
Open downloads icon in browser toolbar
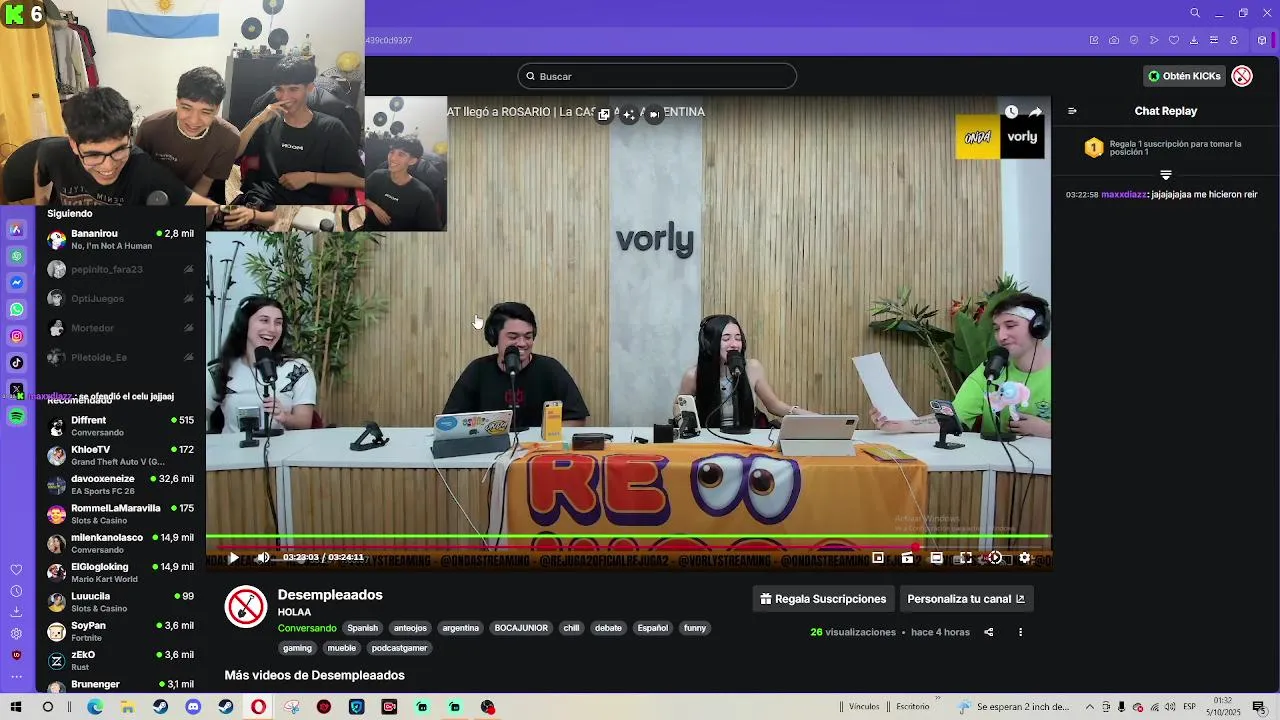coord(1194,40)
